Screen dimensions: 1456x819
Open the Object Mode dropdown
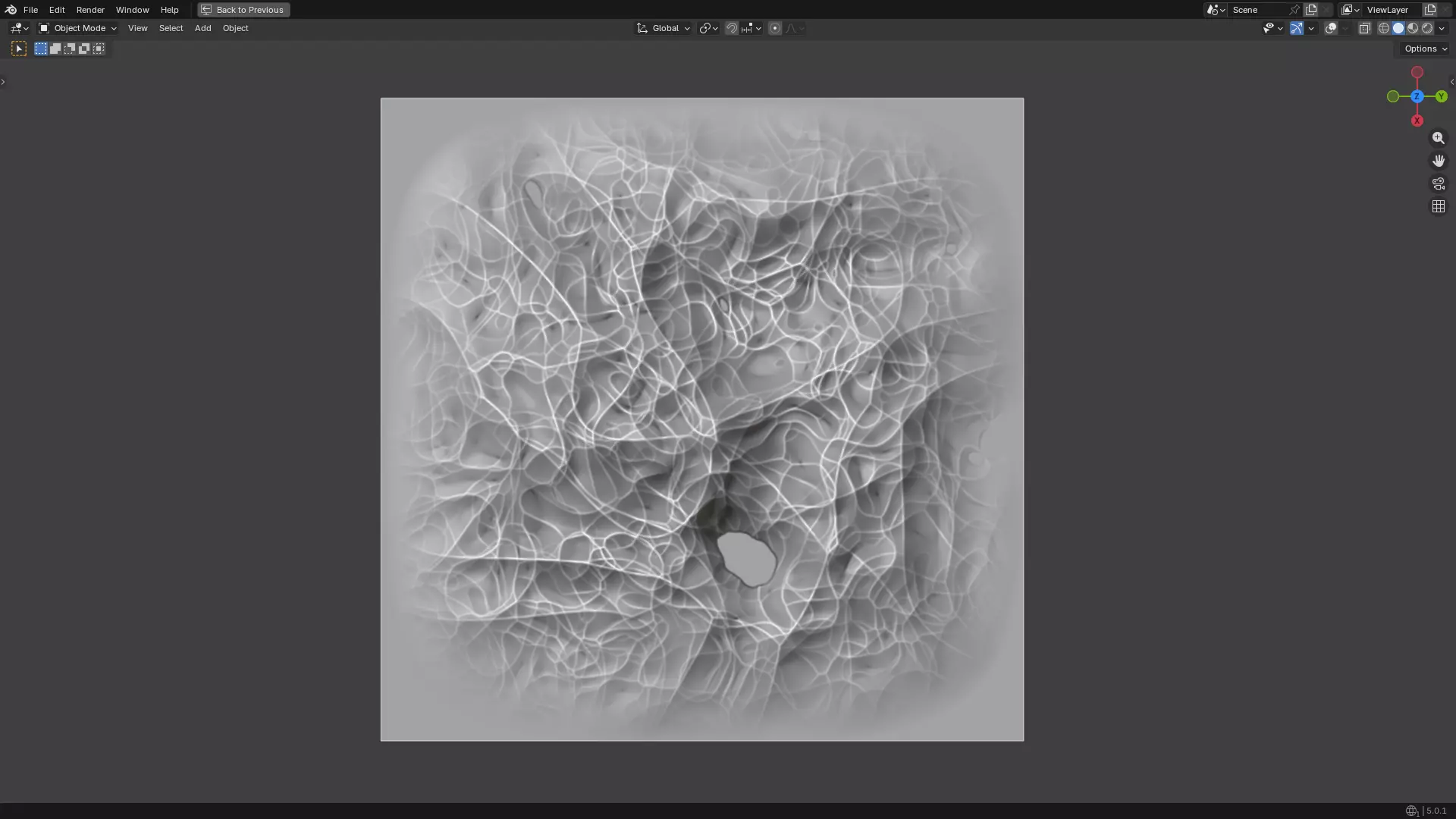point(78,28)
